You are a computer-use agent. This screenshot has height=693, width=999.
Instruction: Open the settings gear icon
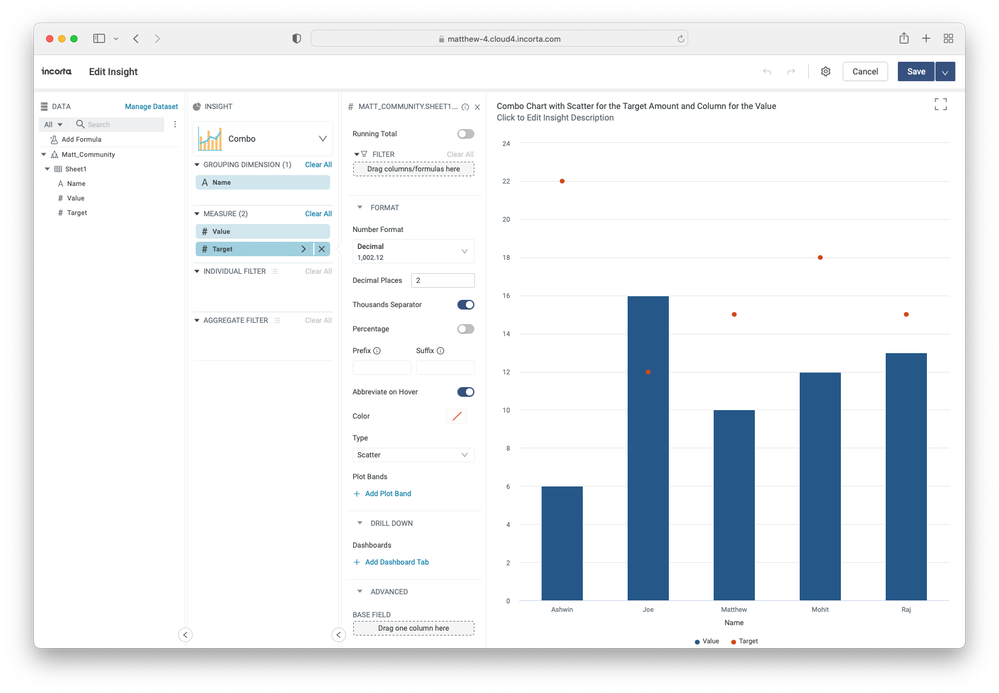tap(825, 72)
